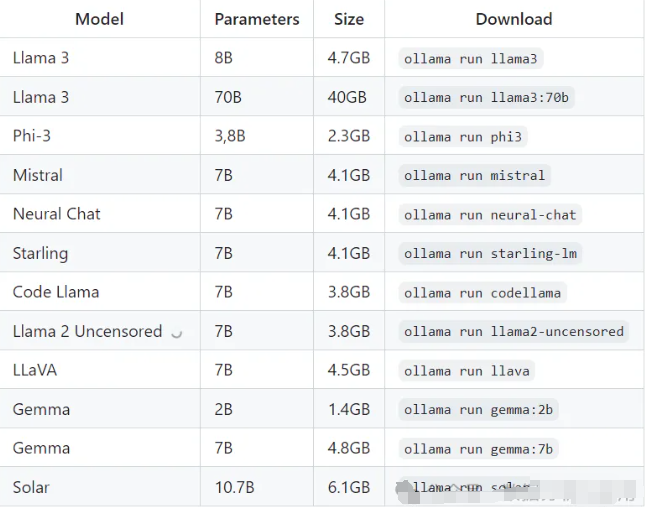Viewport: 645px width, 507px height.
Task: Click the Download column header
Action: [x=514, y=19]
